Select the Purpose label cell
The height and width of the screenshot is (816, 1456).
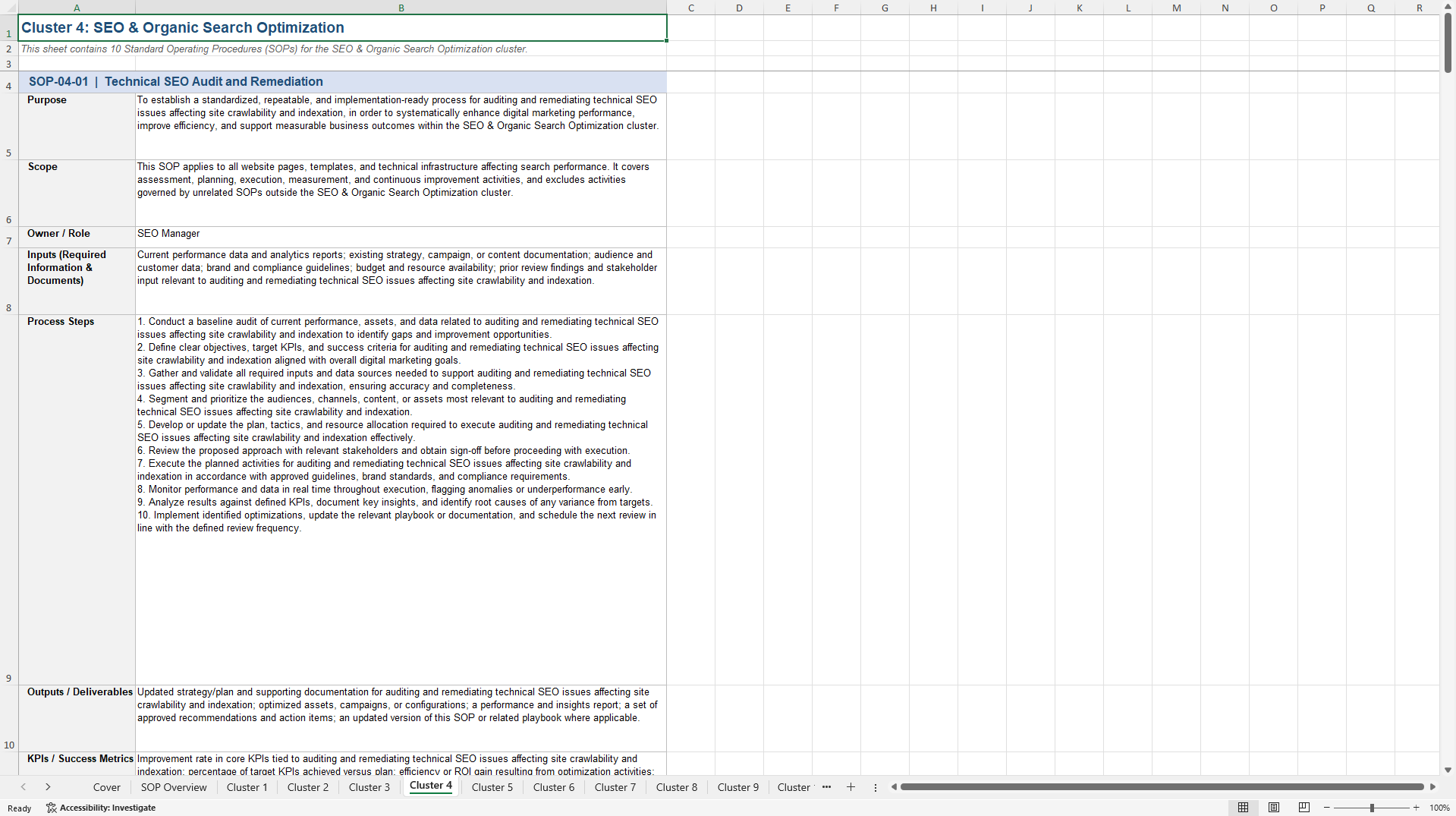click(77, 127)
